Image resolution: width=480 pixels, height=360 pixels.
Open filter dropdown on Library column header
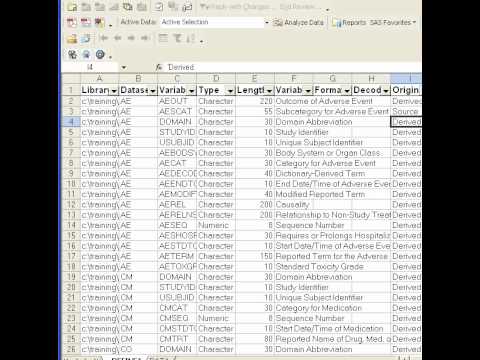pyautogui.click(x=114, y=91)
